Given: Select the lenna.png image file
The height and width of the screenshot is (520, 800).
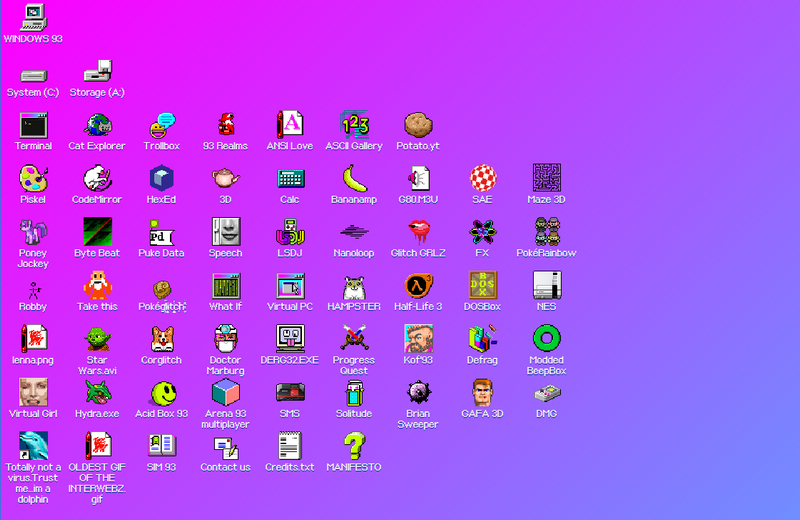Looking at the screenshot, I should pyautogui.click(x=33, y=339).
